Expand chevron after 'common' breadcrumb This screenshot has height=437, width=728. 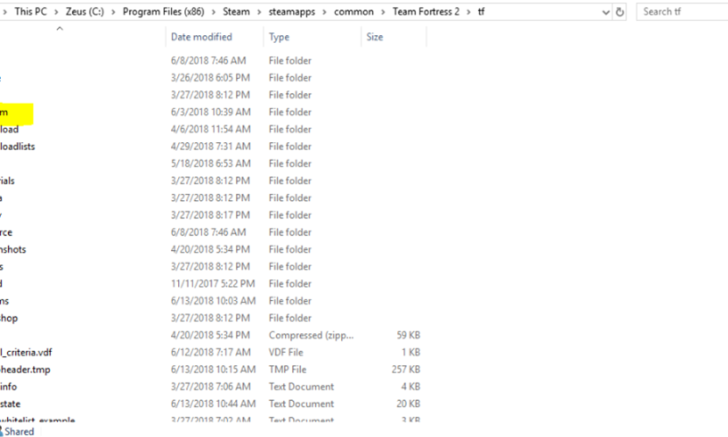pyautogui.click(x=383, y=12)
